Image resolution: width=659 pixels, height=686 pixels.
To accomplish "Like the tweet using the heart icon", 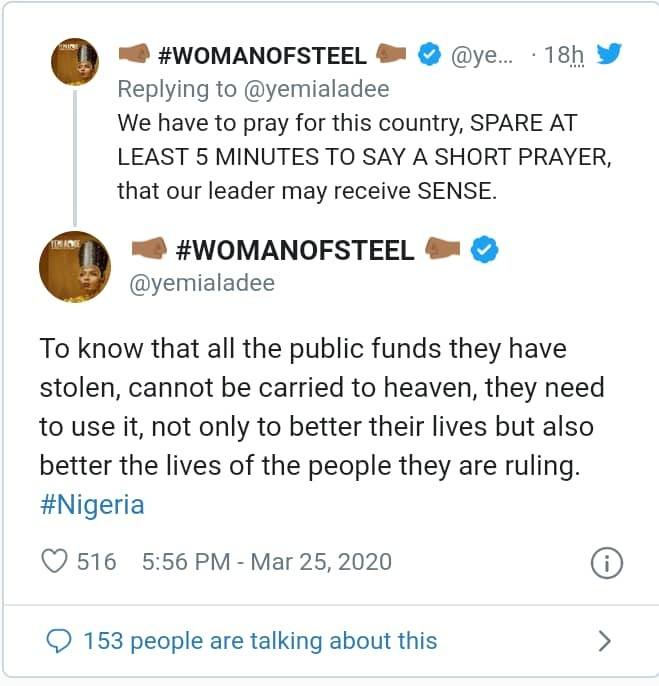I will (54, 562).
